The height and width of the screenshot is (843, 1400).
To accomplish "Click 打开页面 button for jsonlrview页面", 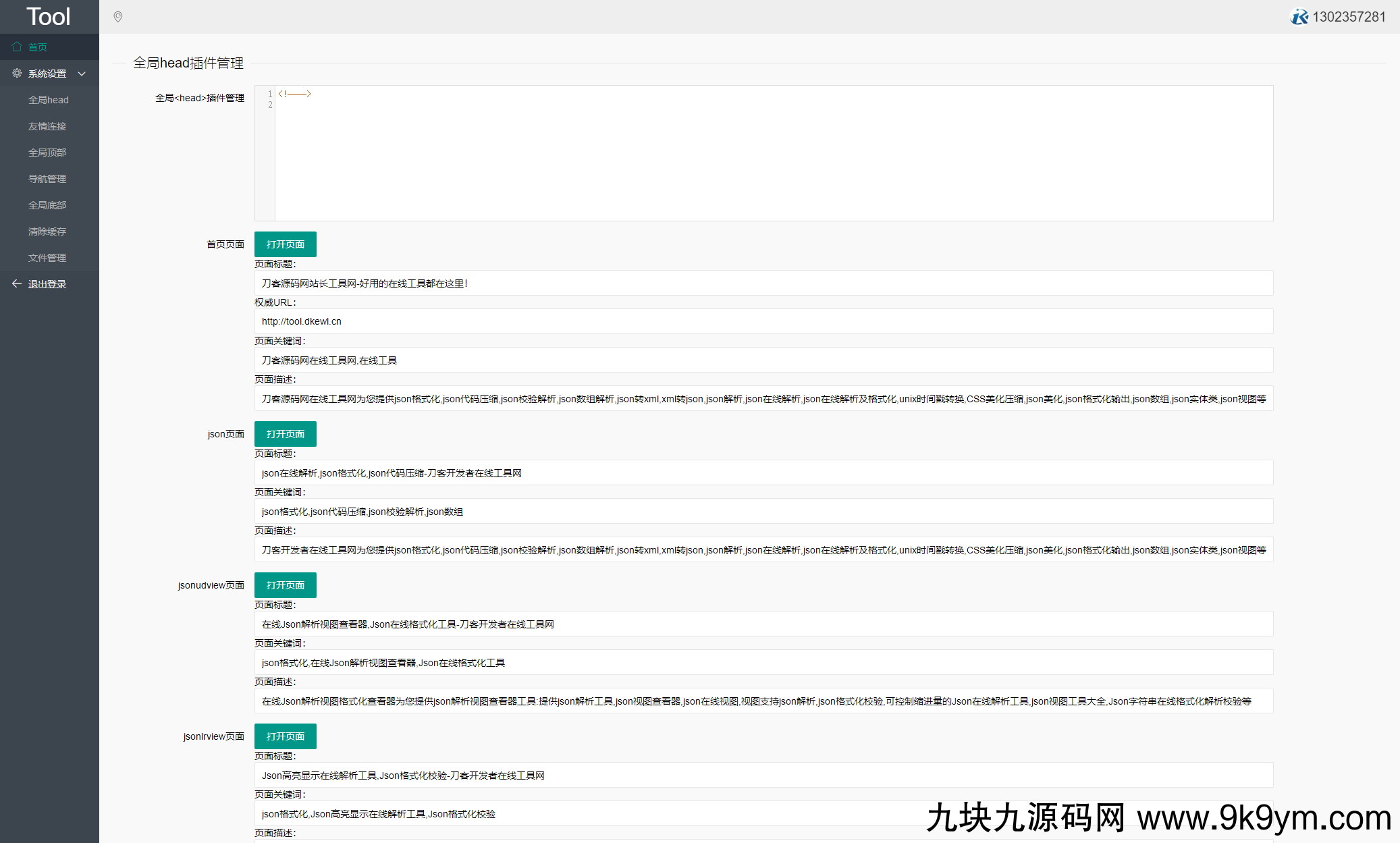I will click(285, 736).
